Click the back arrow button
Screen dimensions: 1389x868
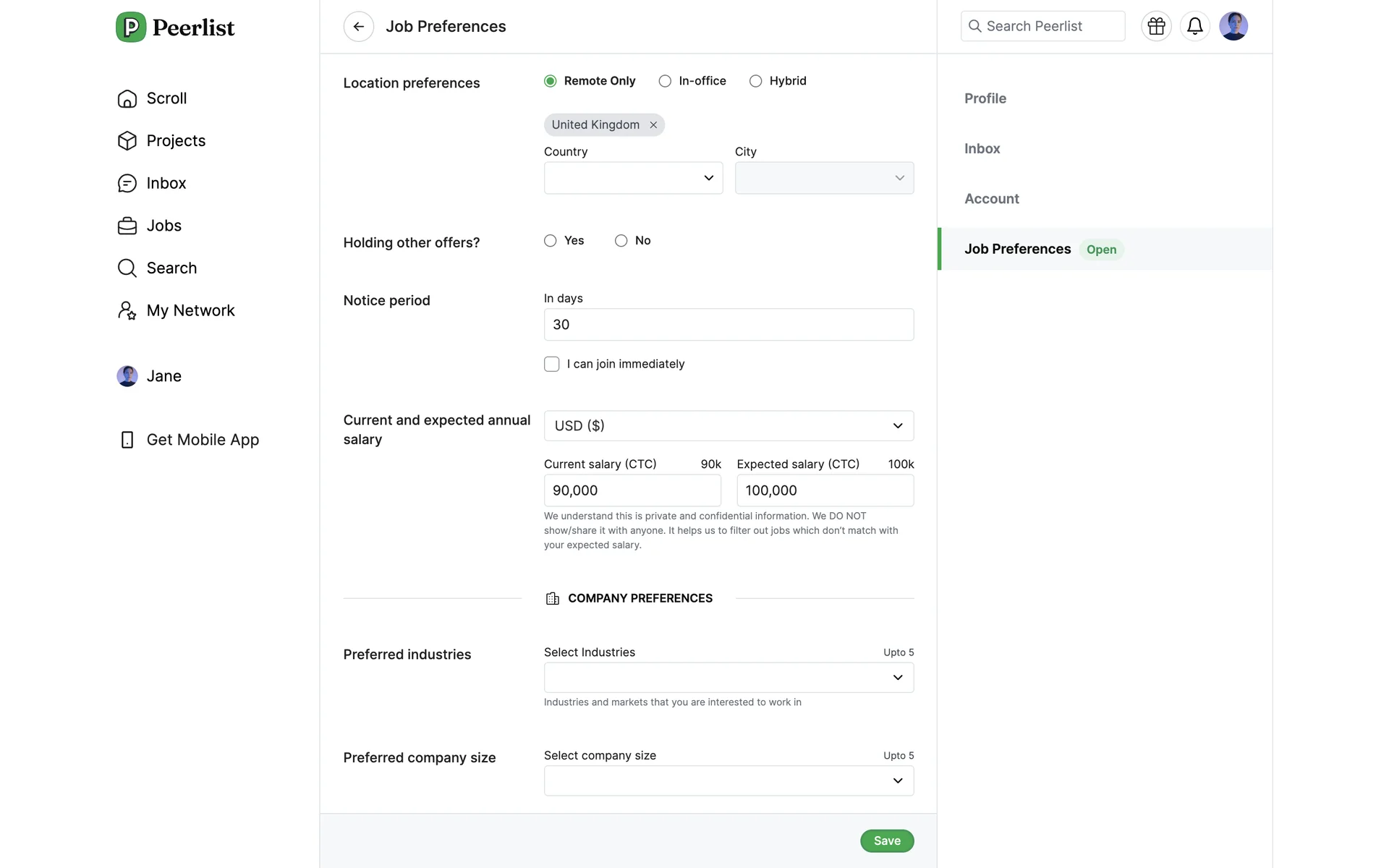[x=358, y=27]
